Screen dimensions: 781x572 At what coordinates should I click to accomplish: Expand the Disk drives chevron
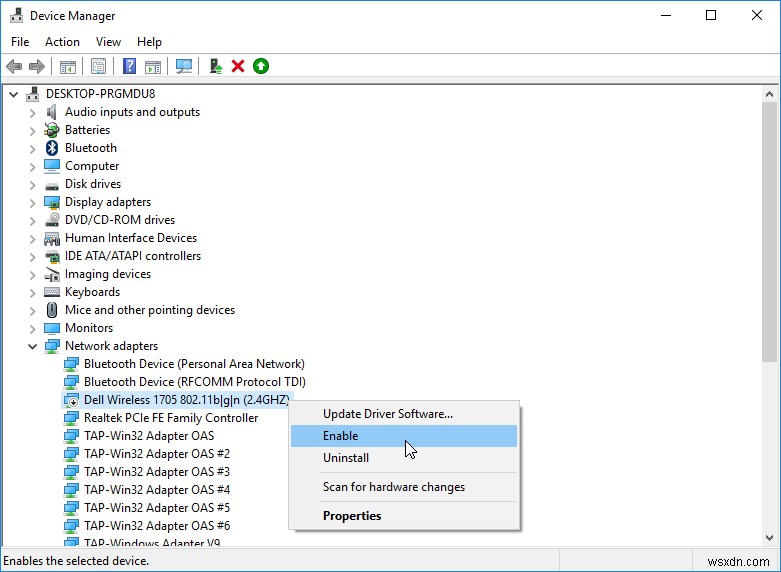pyautogui.click(x=32, y=184)
